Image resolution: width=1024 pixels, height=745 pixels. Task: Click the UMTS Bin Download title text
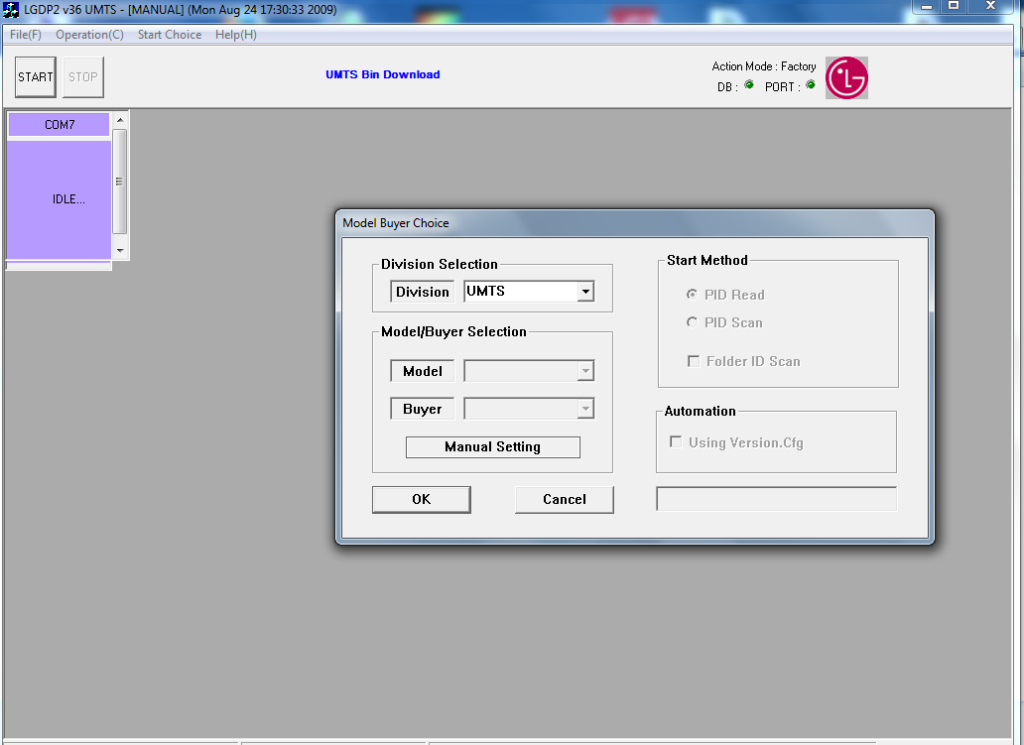[x=383, y=74]
